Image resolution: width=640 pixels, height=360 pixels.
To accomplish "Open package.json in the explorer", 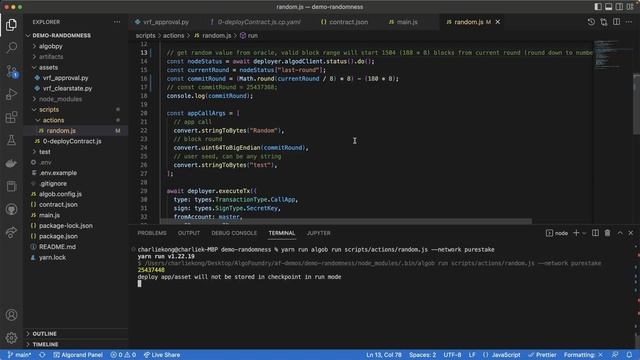I will click(x=58, y=236).
